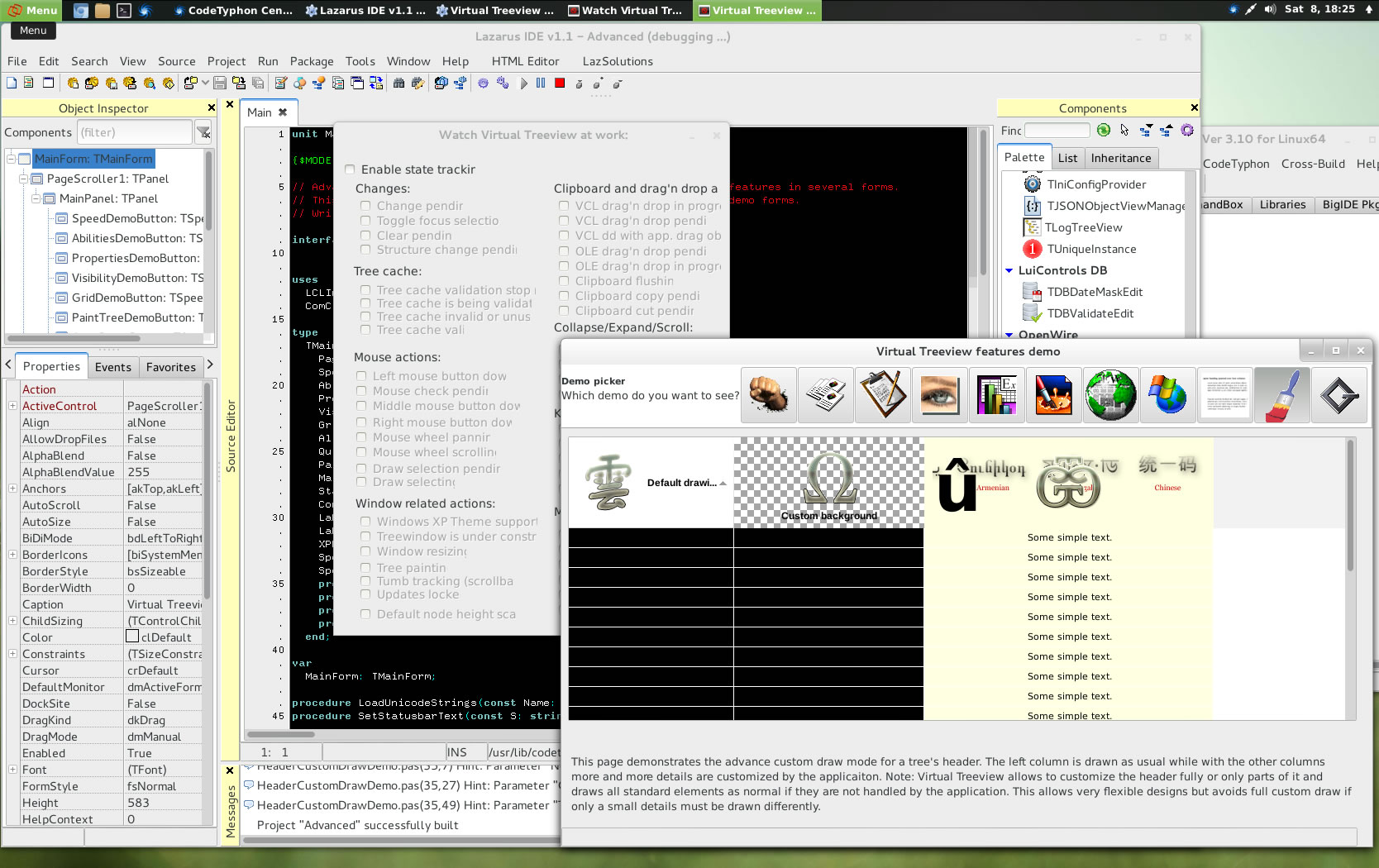
Task: Open the fist Speed demo icon
Action: tap(769, 395)
